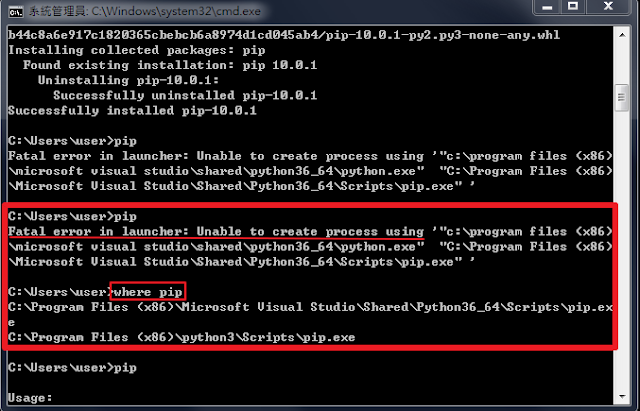This screenshot has height=411, width=640.
Task: Open the cmd.exe system menu icon
Action: 16,12
